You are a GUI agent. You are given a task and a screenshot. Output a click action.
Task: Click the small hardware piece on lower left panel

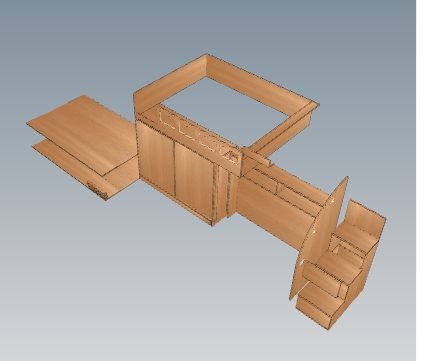click(97, 189)
